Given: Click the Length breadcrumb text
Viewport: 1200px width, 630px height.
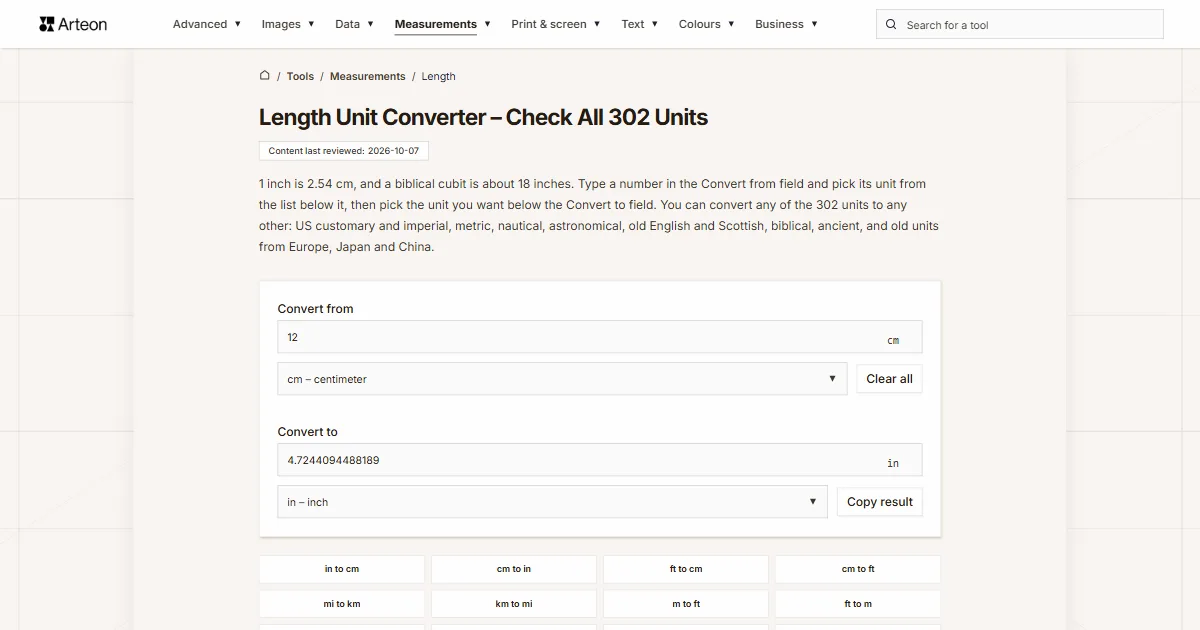Looking at the screenshot, I should [438, 76].
